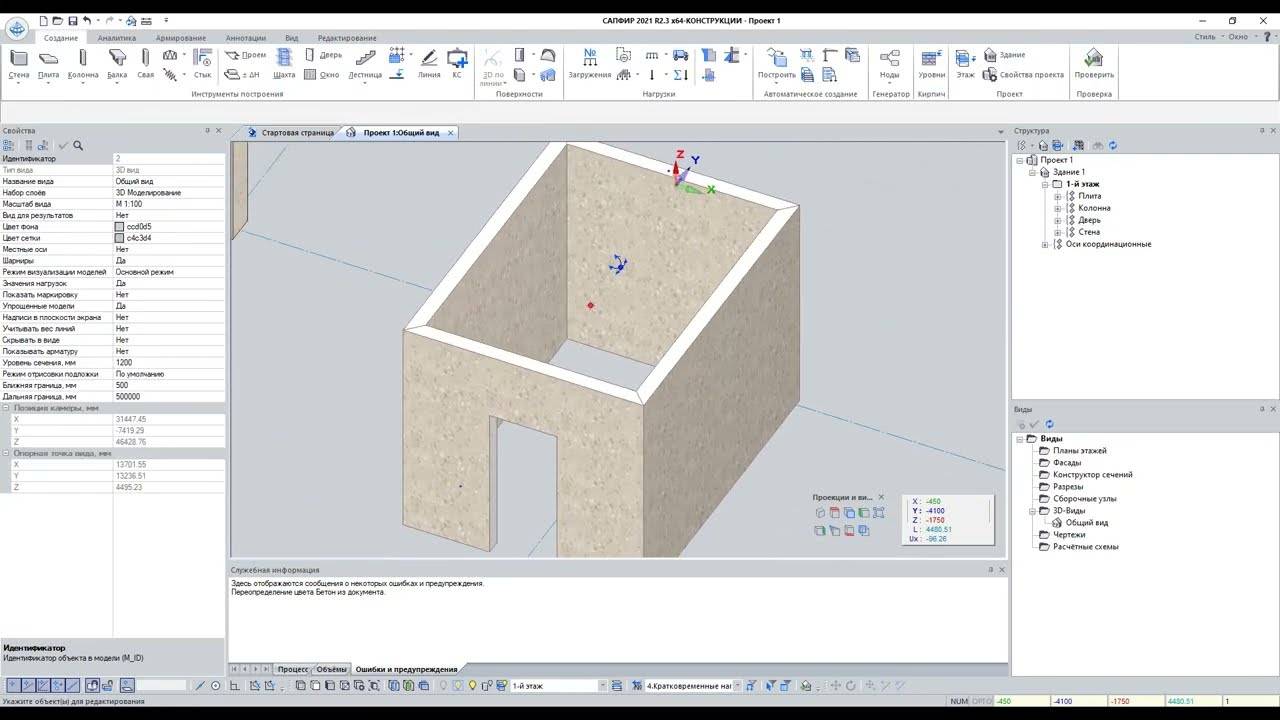Switch to the Армирование ribbon tab
This screenshot has height=720, width=1280.
[181, 37]
